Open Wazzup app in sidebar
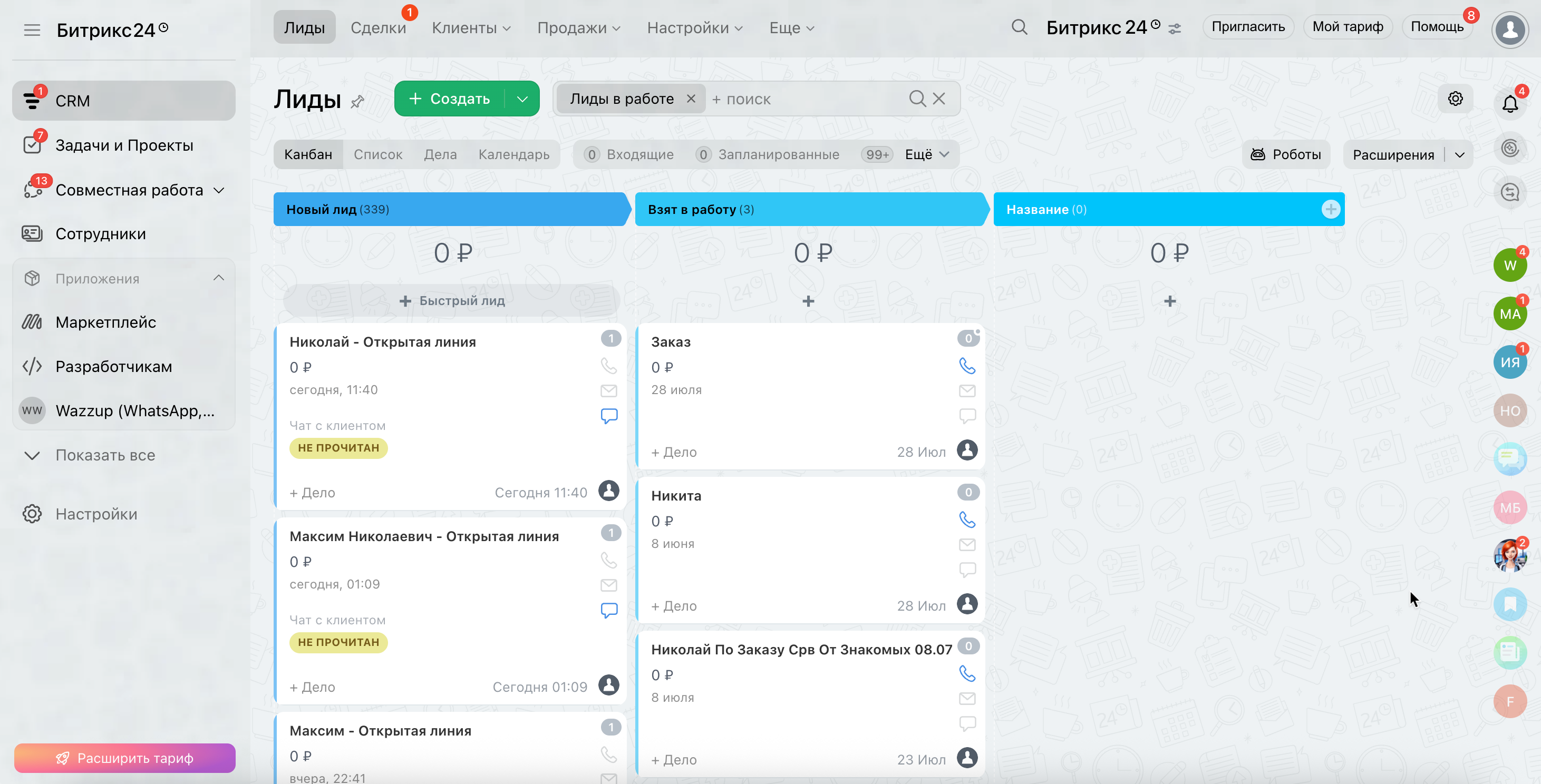The height and width of the screenshot is (784, 1541). (x=124, y=411)
